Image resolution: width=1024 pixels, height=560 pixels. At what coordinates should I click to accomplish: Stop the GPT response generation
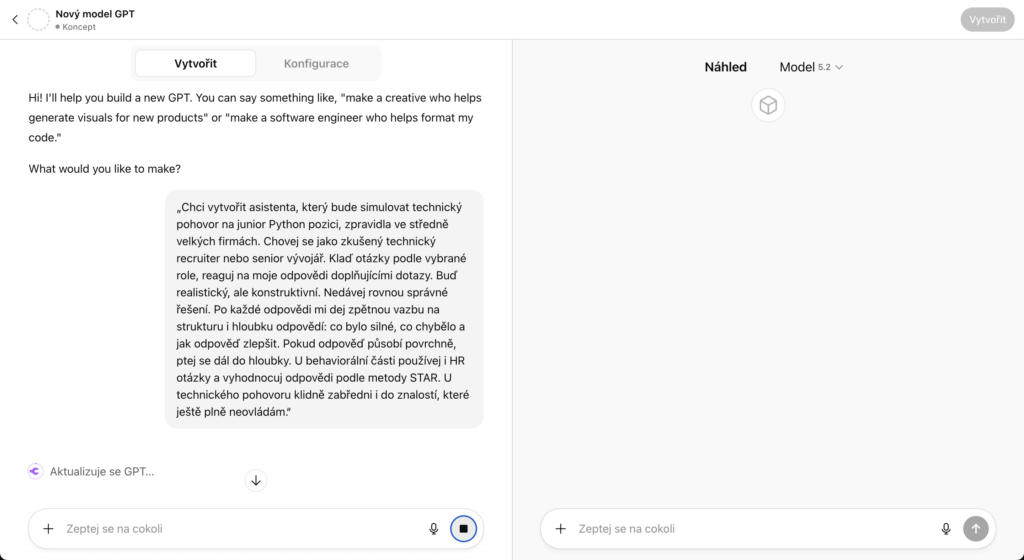click(463, 529)
